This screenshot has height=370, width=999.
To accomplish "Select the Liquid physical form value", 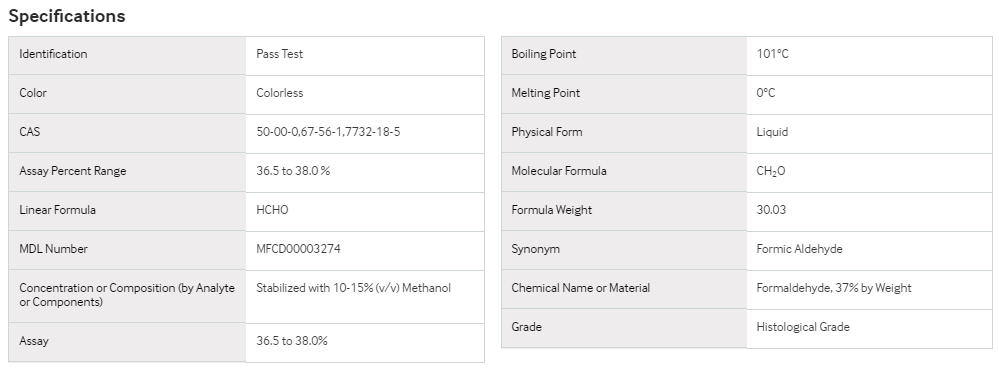I will tap(772, 132).
